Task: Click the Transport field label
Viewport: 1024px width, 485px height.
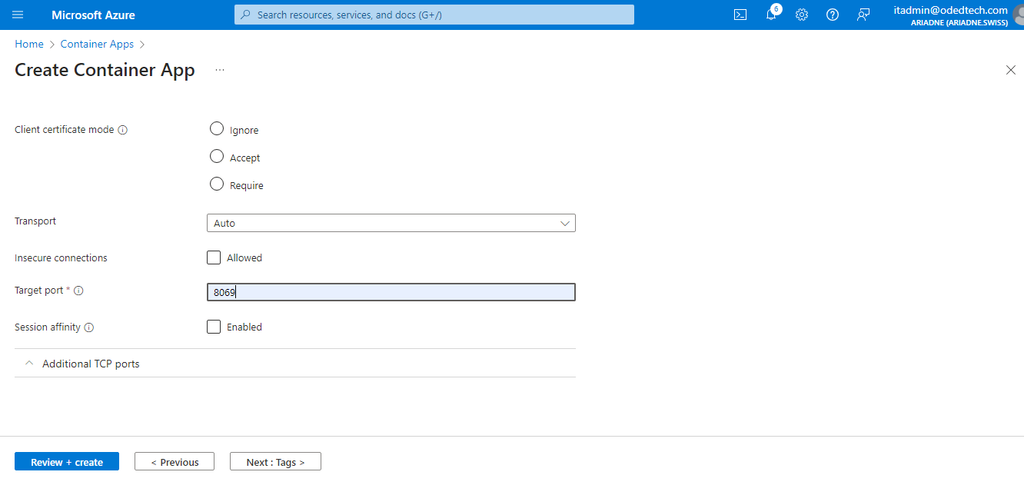Action: pyautogui.click(x=35, y=221)
